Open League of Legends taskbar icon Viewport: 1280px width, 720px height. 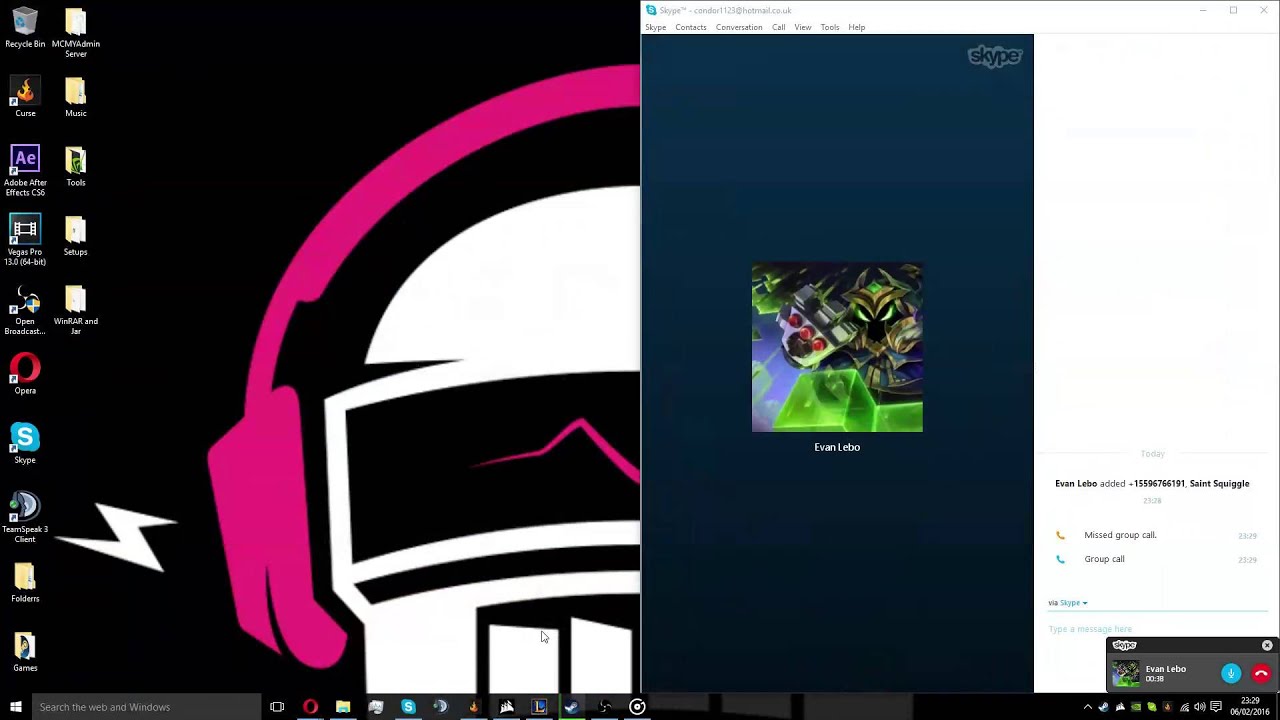(x=539, y=707)
